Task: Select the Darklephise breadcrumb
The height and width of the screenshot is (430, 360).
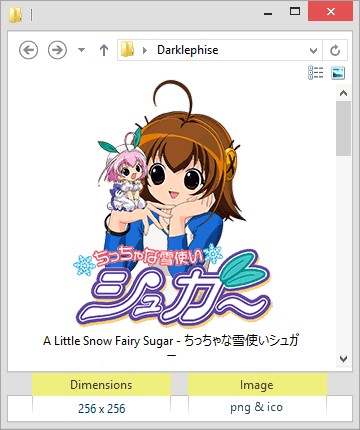Action: (188, 50)
